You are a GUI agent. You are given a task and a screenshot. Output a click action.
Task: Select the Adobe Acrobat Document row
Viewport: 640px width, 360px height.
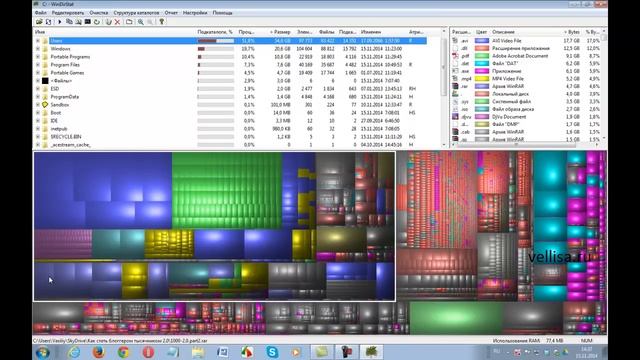526,56
